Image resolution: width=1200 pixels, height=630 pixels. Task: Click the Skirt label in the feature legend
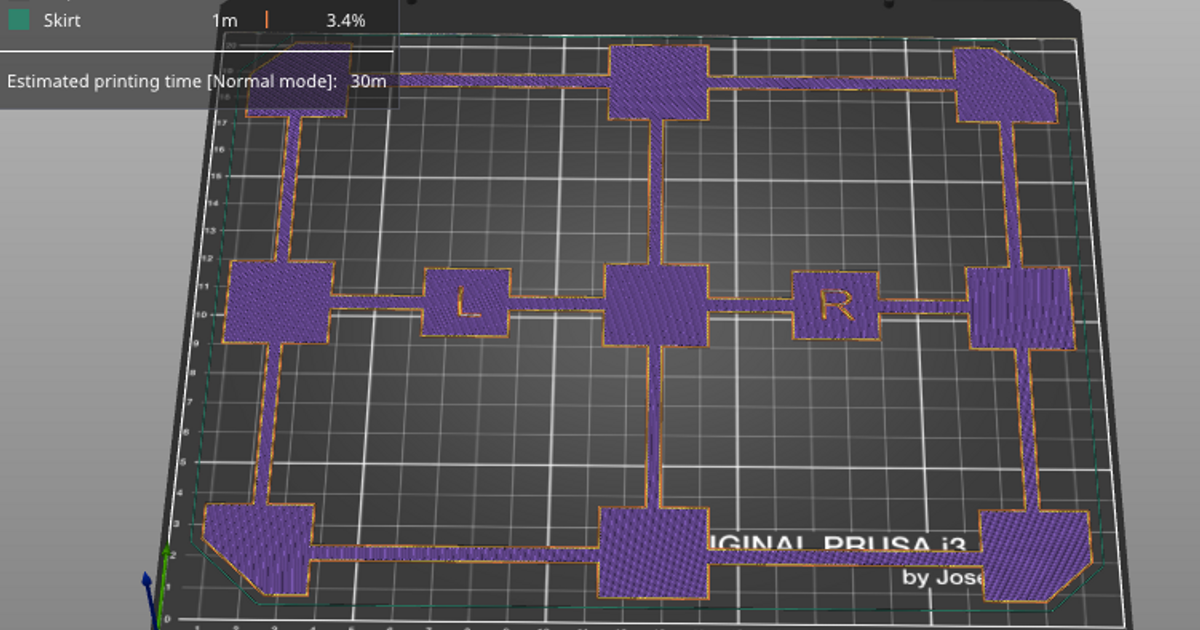[62, 19]
